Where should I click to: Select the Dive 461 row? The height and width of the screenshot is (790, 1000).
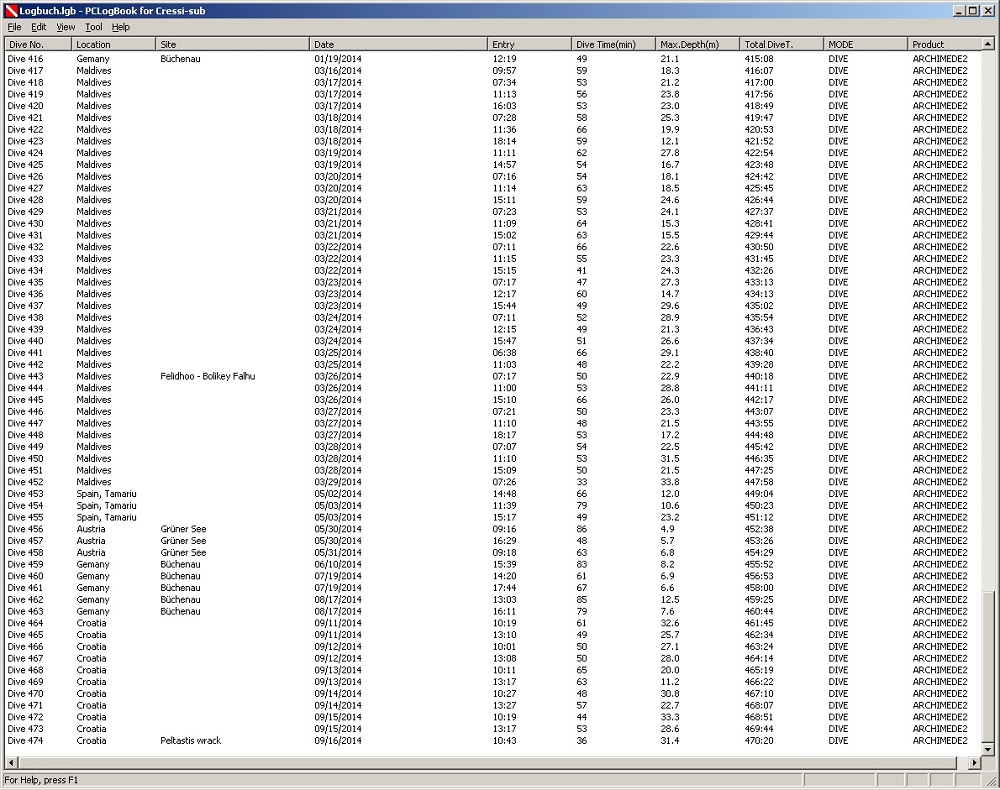coord(493,588)
